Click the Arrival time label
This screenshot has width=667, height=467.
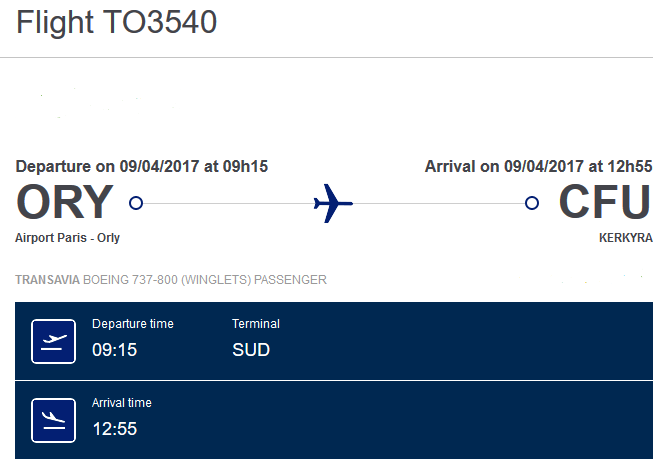(122, 403)
